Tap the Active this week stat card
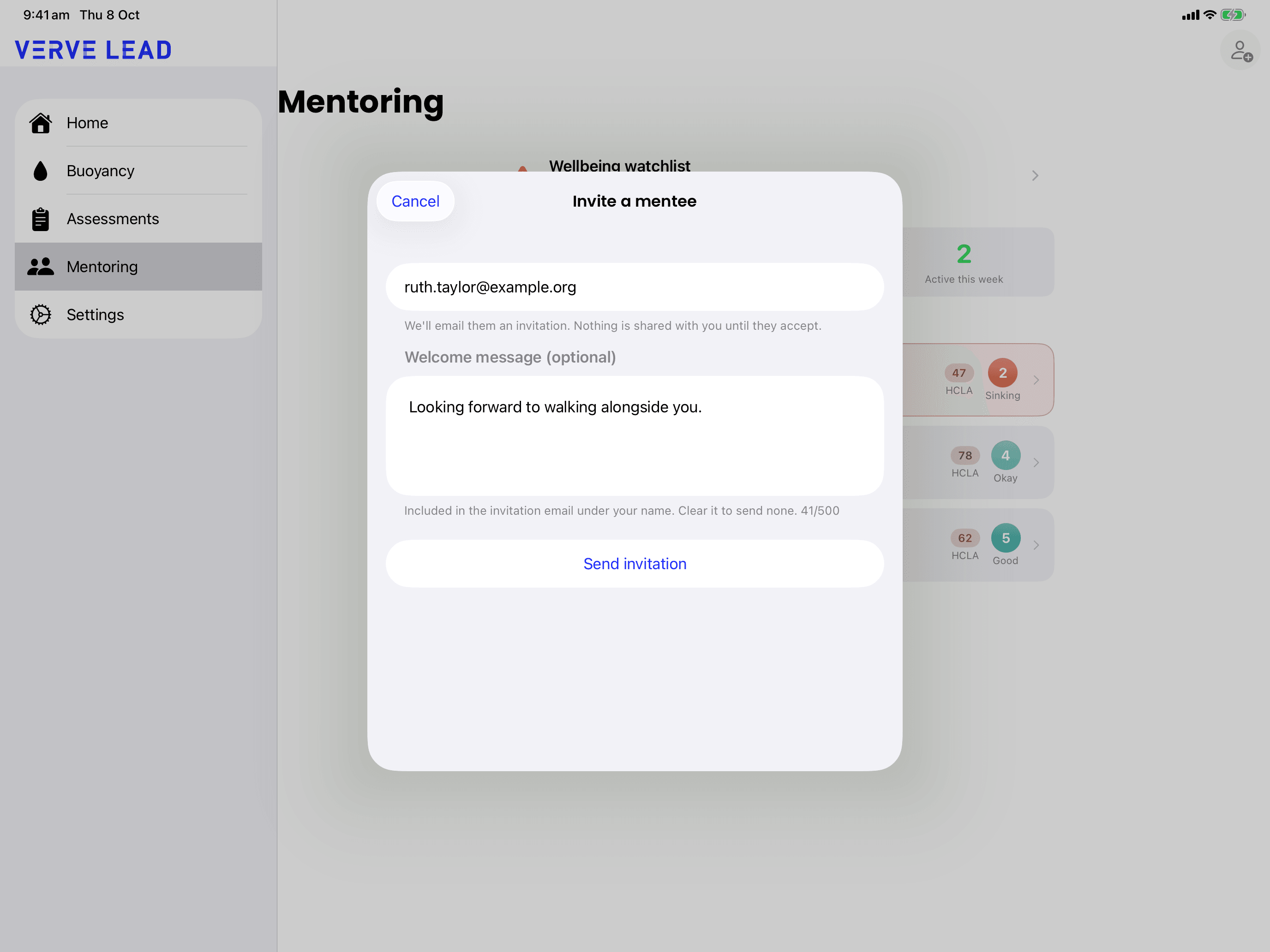This screenshot has width=1270, height=952. point(978,262)
